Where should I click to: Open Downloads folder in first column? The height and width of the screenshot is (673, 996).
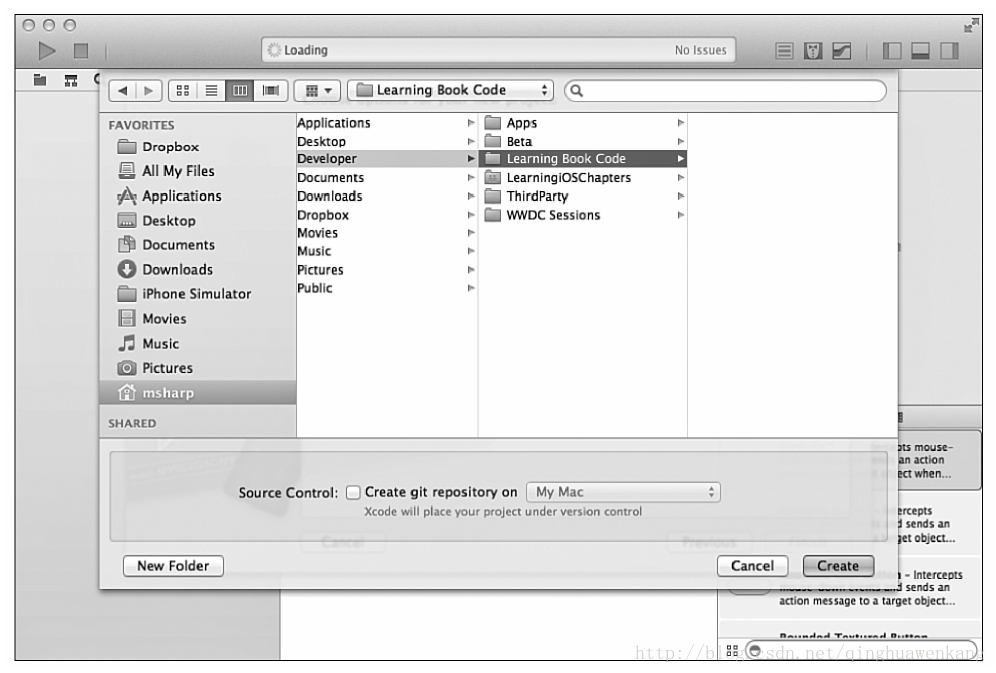pyautogui.click(x=386, y=196)
